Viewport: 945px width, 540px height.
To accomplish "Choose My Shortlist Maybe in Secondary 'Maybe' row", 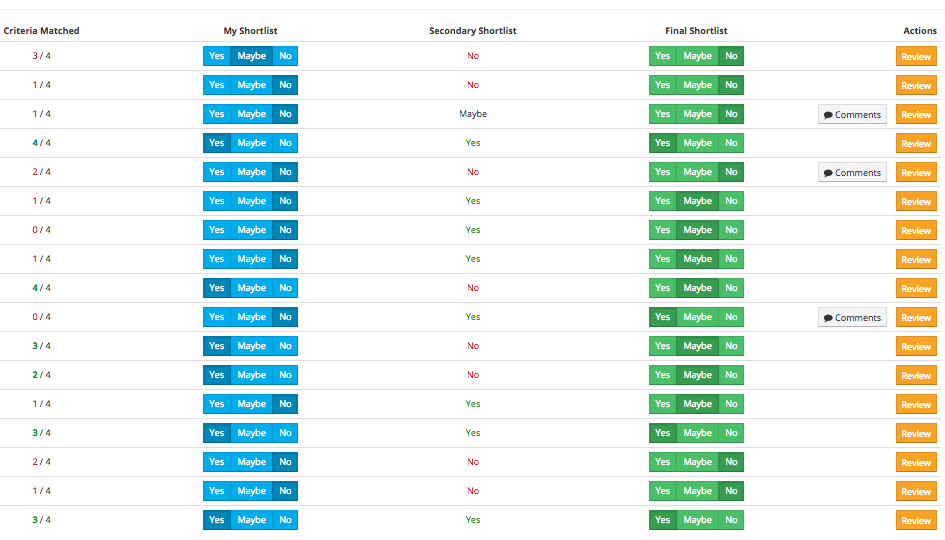I will point(251,114).
